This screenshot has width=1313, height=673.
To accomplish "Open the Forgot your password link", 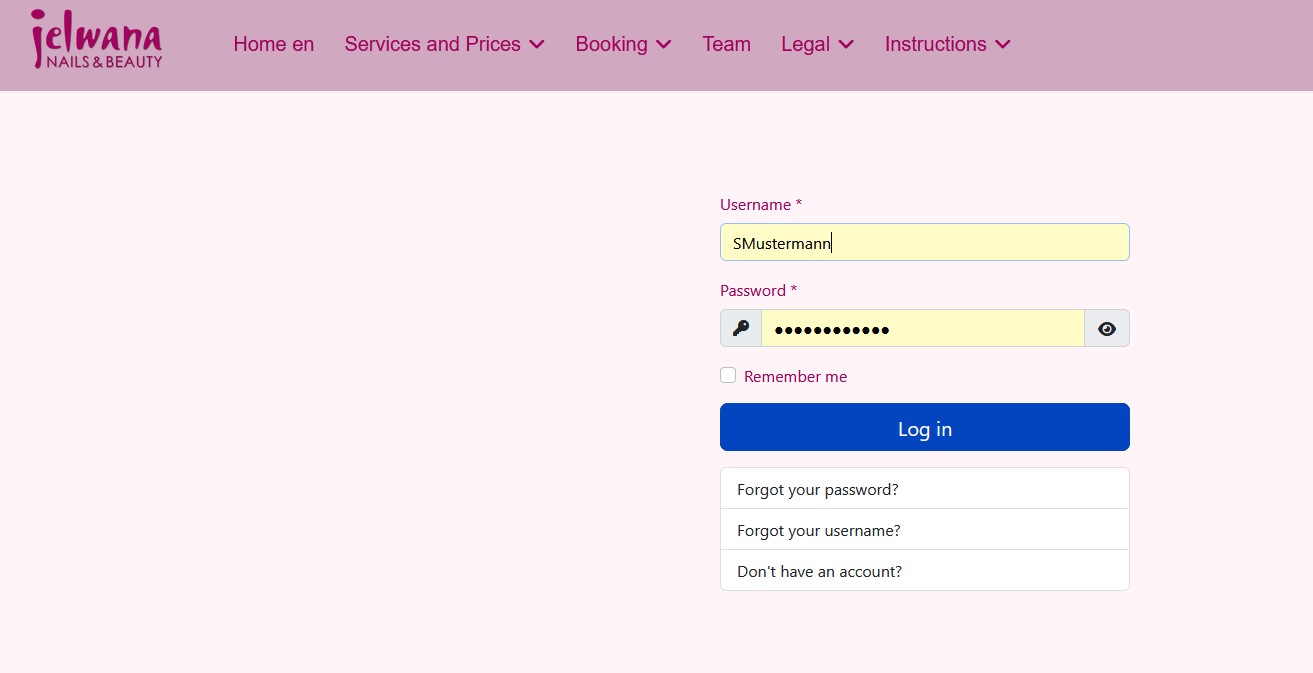I will pyautogui.click(x=817, y=489).
